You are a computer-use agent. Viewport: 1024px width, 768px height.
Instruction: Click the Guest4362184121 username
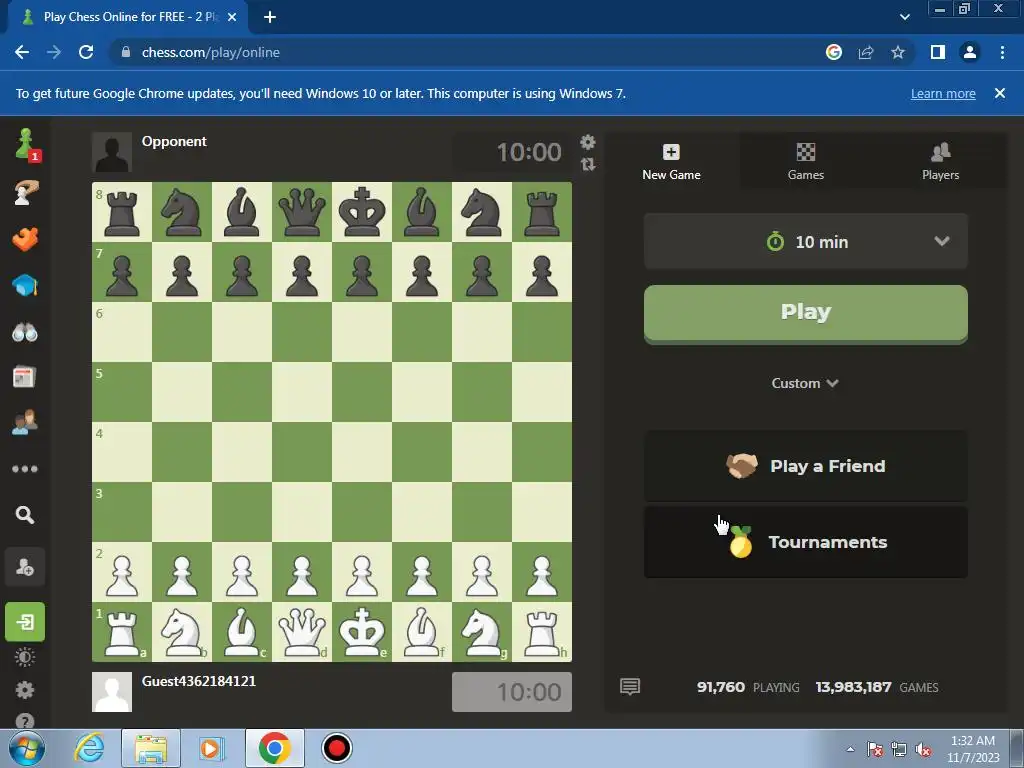pyautogui.click(x=199, y=681)
